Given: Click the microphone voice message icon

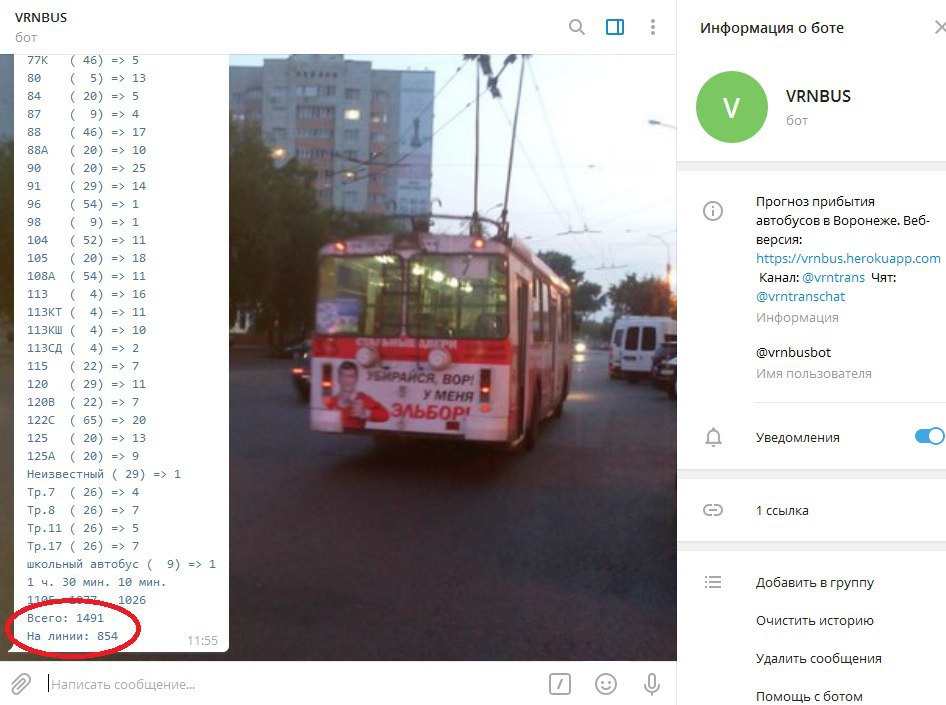Looking at the screenshot, I should coord(652,684).
